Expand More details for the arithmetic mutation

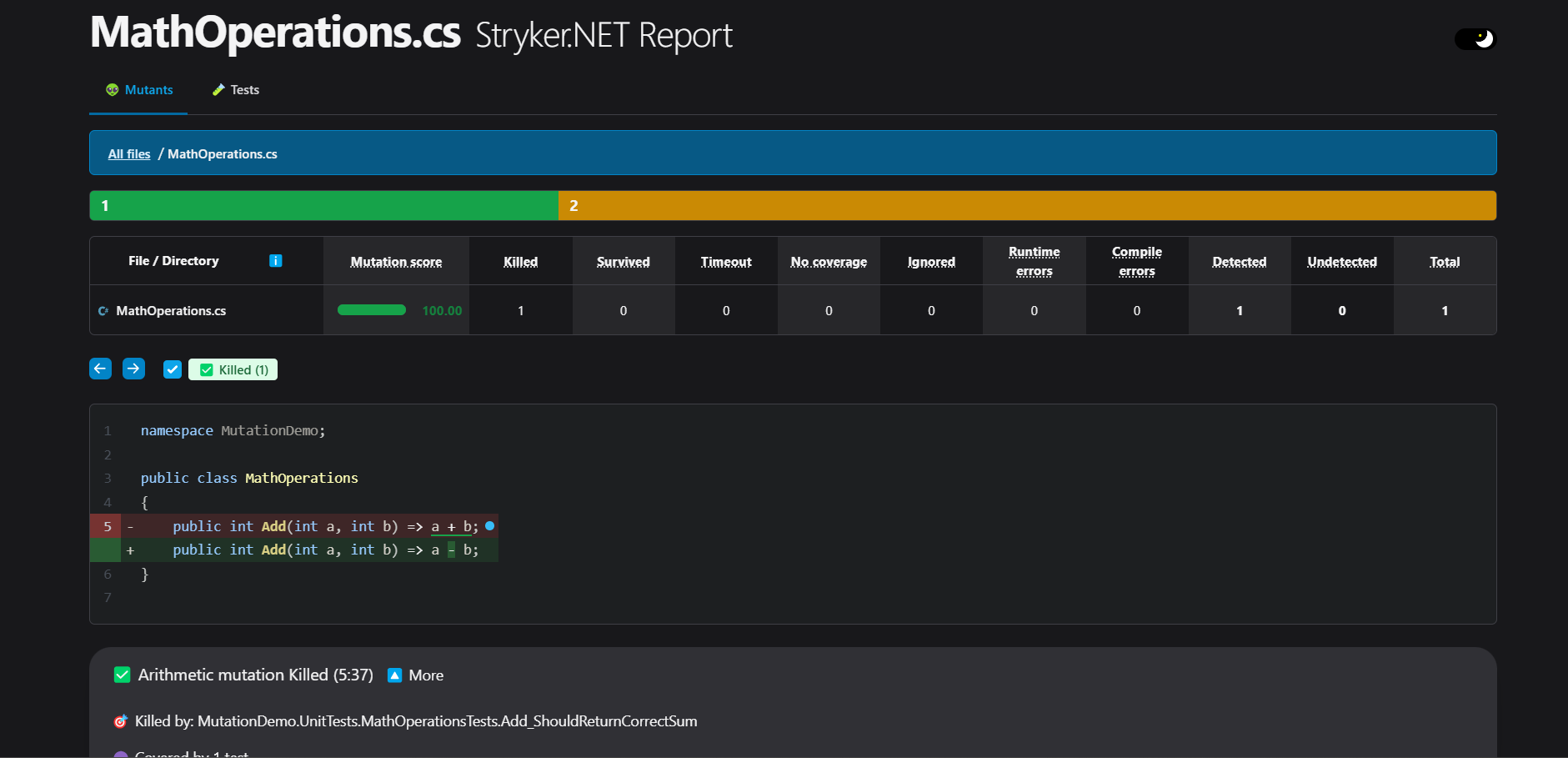(x=416, y=675)
